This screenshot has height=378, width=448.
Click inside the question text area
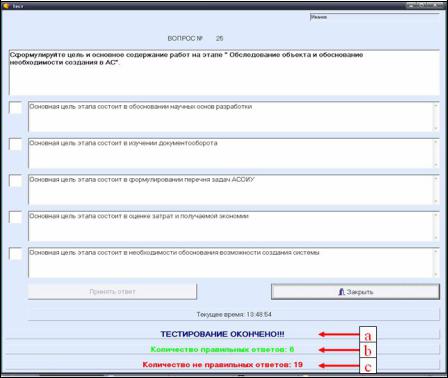point(224,72)
